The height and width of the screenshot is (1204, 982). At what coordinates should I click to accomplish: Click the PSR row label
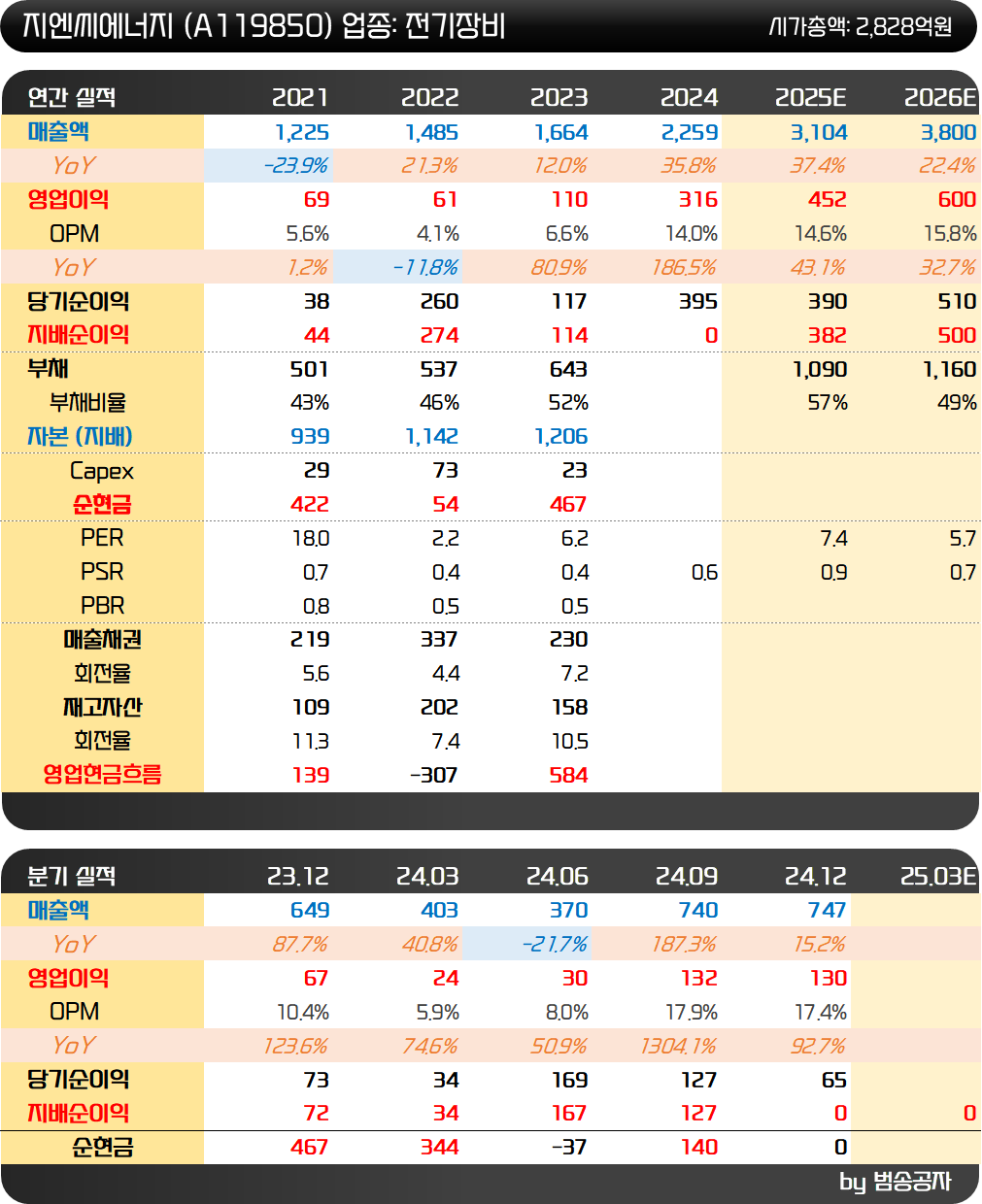[x=102, y=572]
